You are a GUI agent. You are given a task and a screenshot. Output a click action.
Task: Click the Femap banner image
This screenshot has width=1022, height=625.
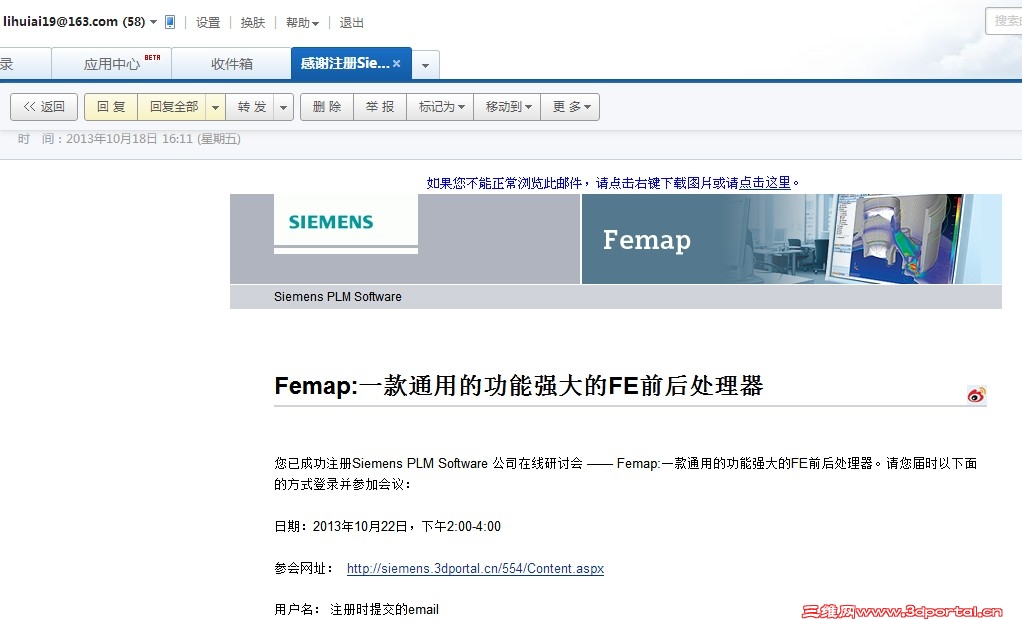tap(791, 239)
